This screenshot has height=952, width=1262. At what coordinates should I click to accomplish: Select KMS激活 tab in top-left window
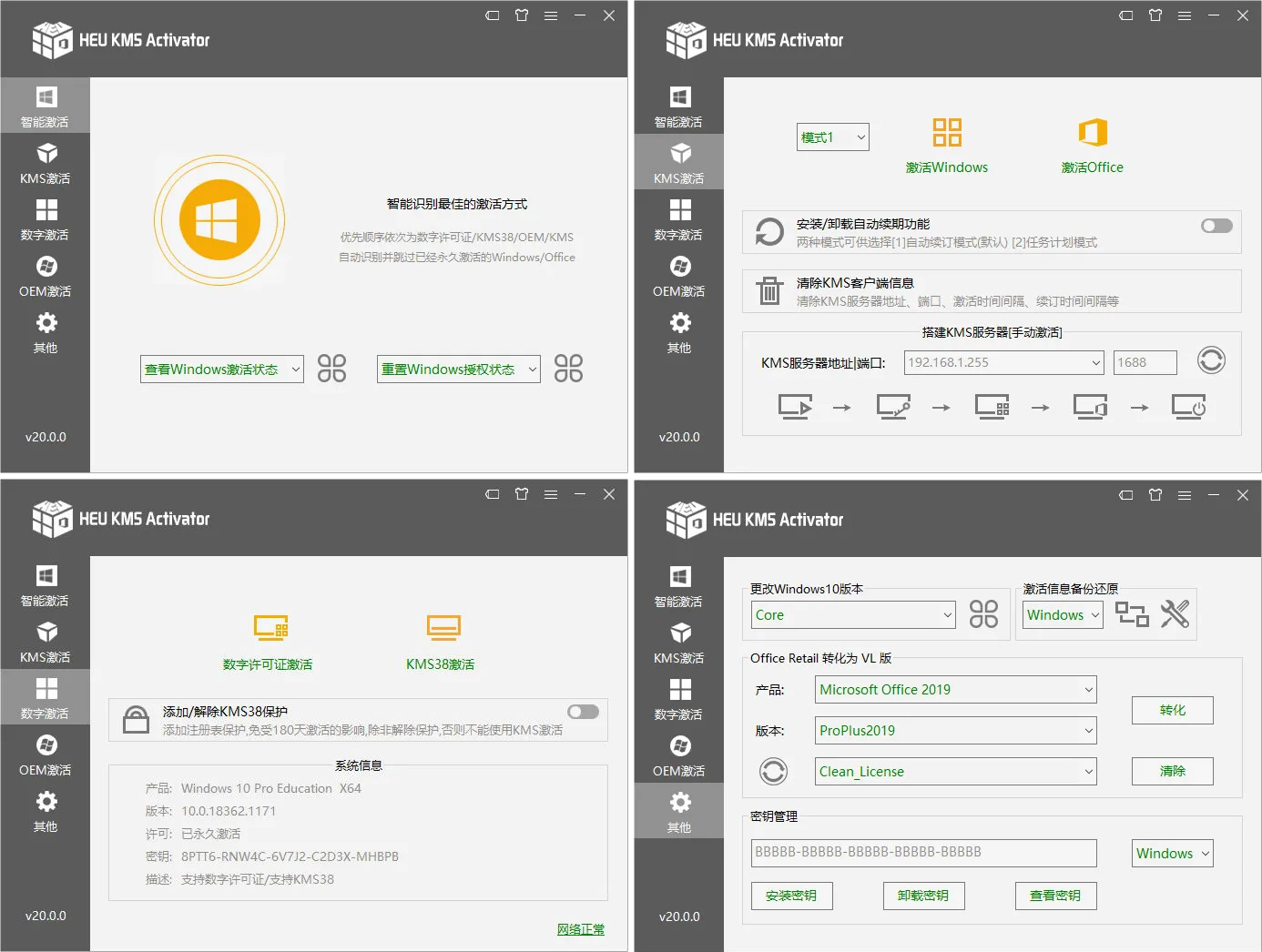tap(45, 162)
